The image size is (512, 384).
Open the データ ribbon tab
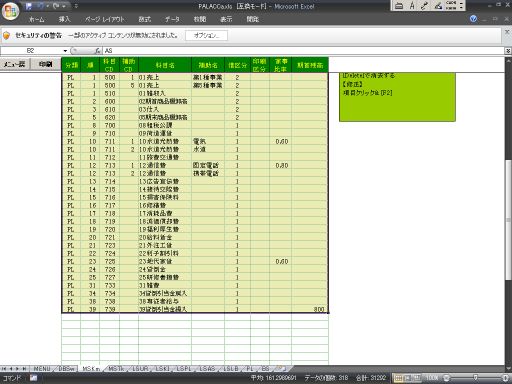point(172,19)
